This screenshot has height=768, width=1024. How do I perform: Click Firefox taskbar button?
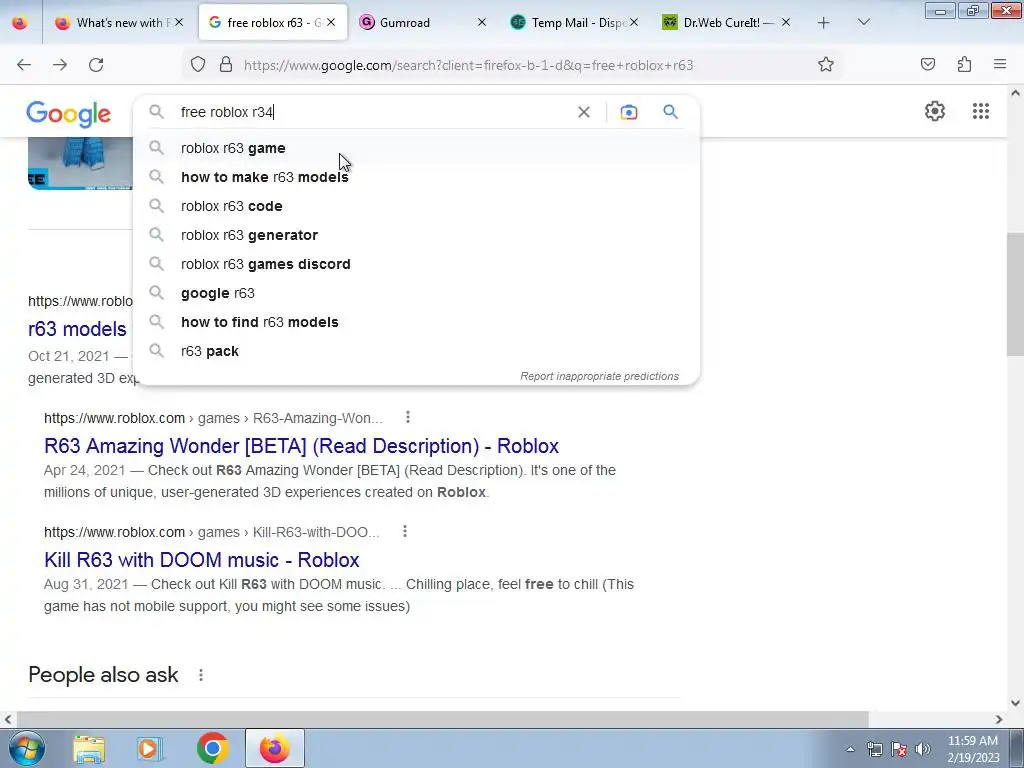[275, 748]
